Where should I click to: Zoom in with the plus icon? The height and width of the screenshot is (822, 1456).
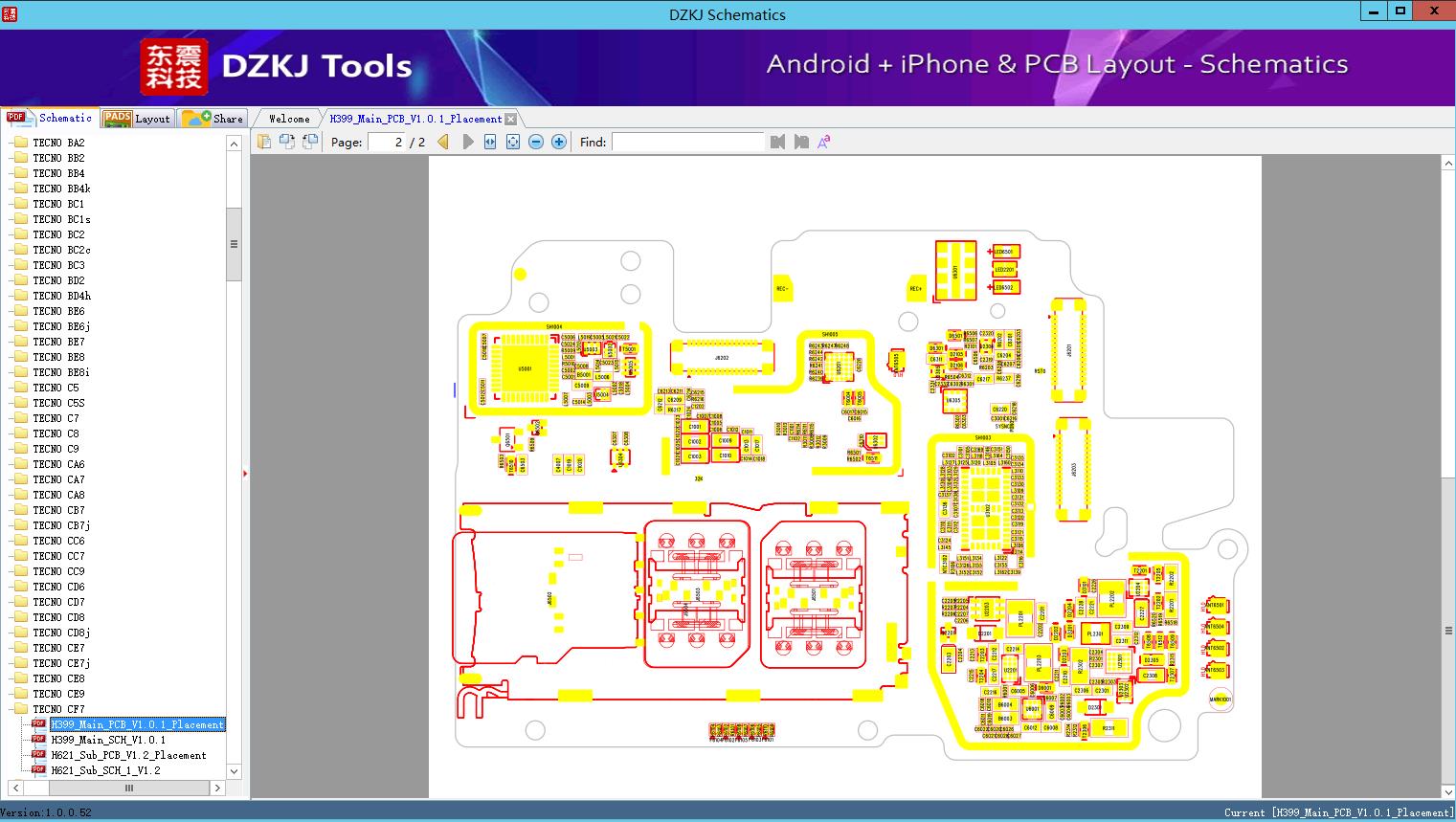point(559,142)
